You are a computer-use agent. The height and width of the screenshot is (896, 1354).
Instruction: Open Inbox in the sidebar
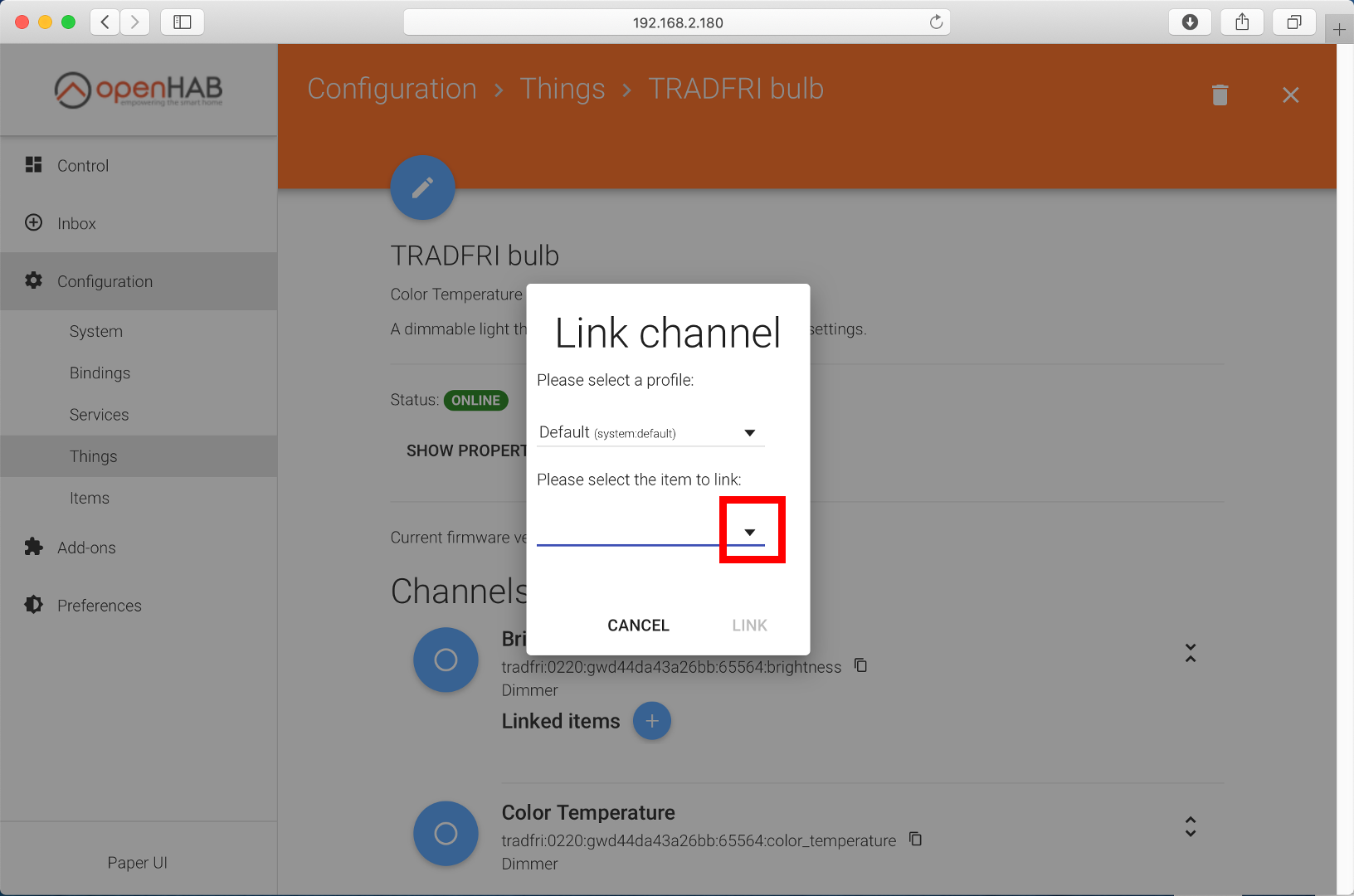click(139, 223)
